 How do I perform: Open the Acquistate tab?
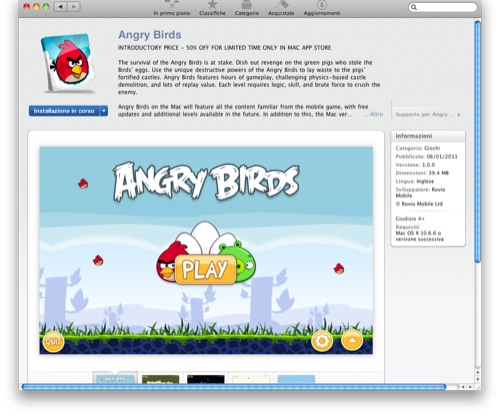tap(281, 8)
